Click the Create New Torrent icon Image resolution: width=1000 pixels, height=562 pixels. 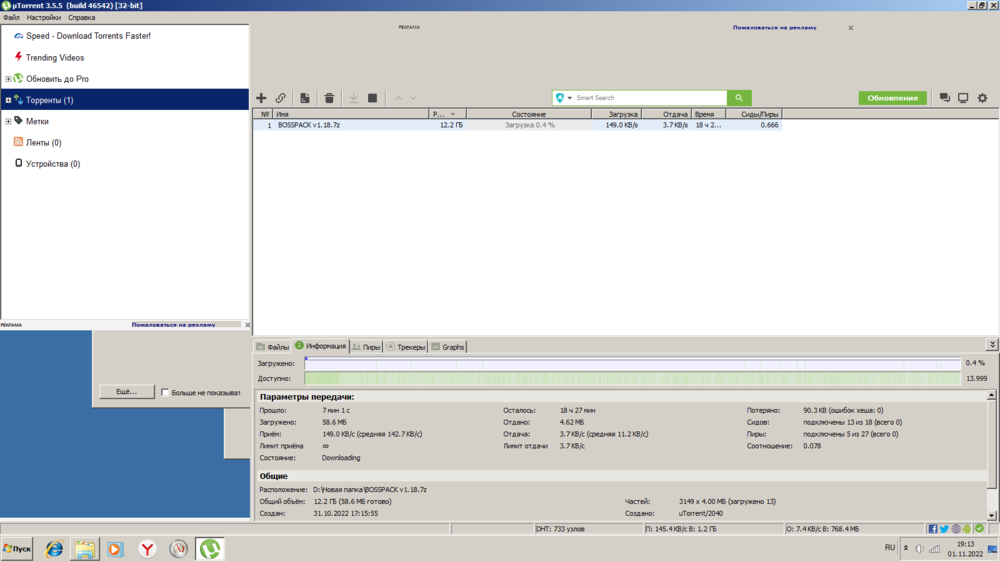pos(305,98)
